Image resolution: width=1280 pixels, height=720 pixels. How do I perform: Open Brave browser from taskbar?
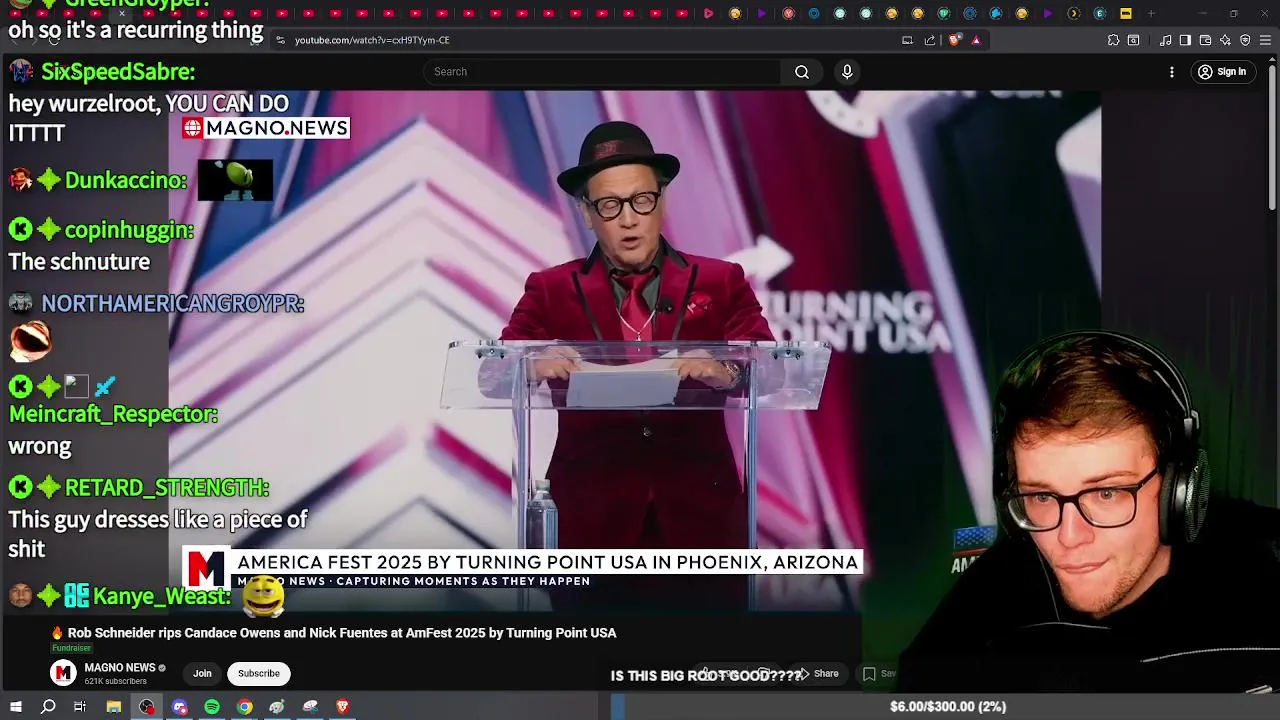point(342,707)
